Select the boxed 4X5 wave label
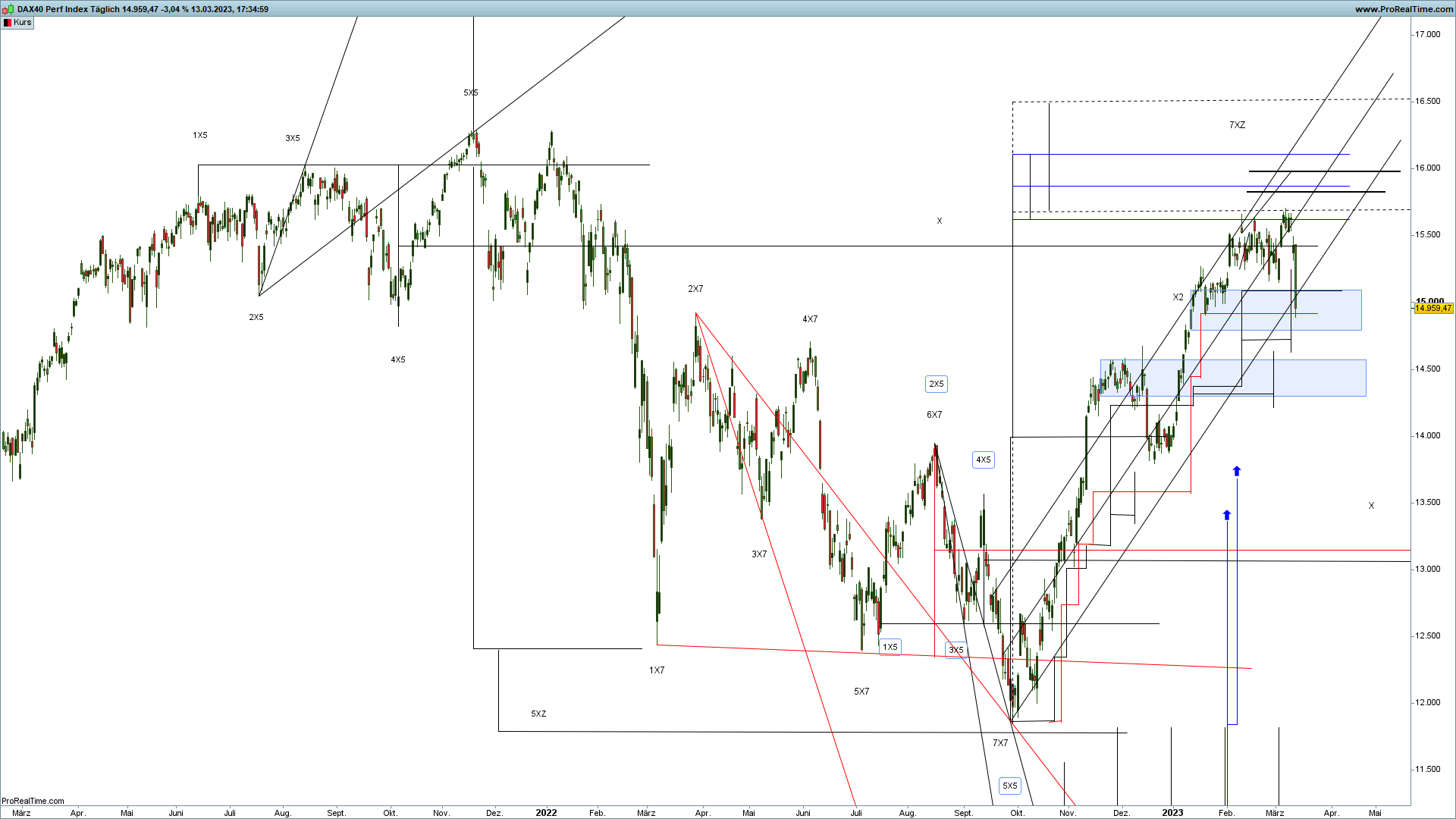This screenshot has height=819, width=1456. tap(984, 460)
